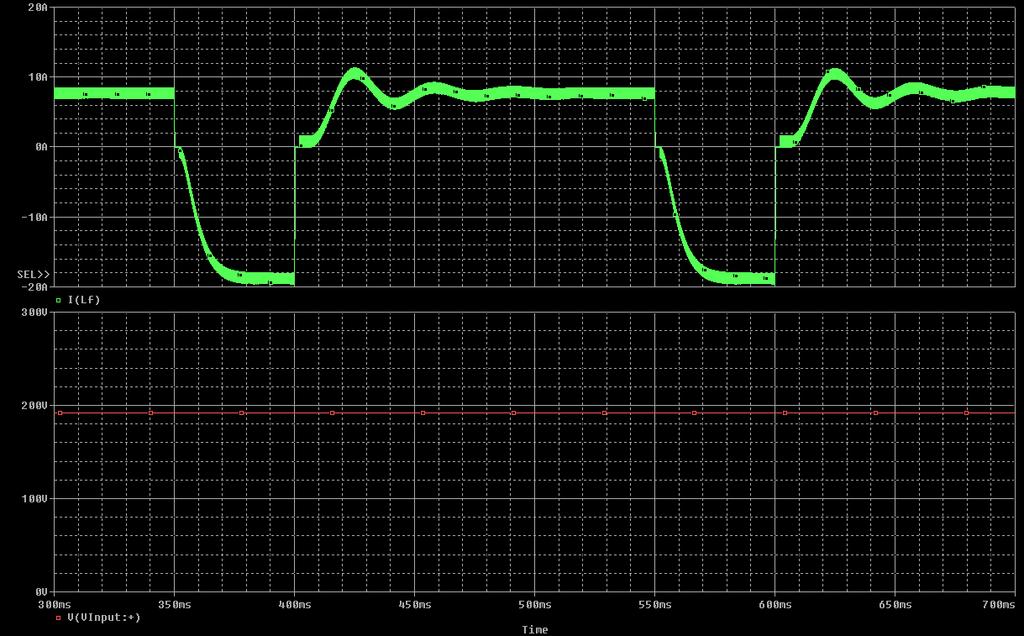Click the V(VInput:+) trace legend label
This screenshot has height=636, width=1024.
pos(104,618)
